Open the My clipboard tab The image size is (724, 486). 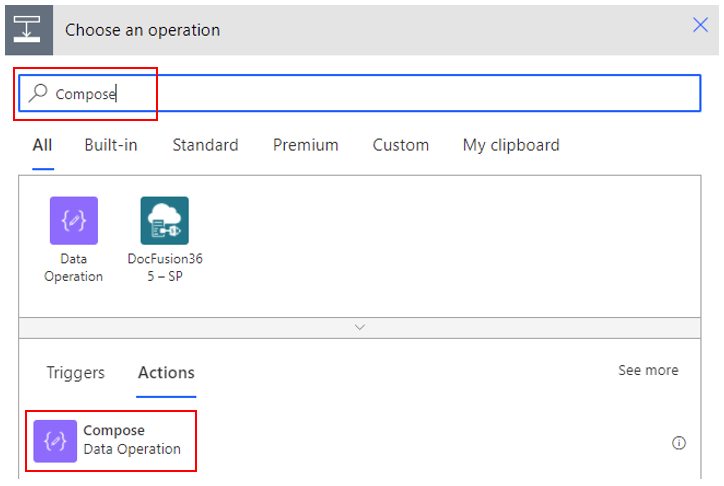pos(511,145)
